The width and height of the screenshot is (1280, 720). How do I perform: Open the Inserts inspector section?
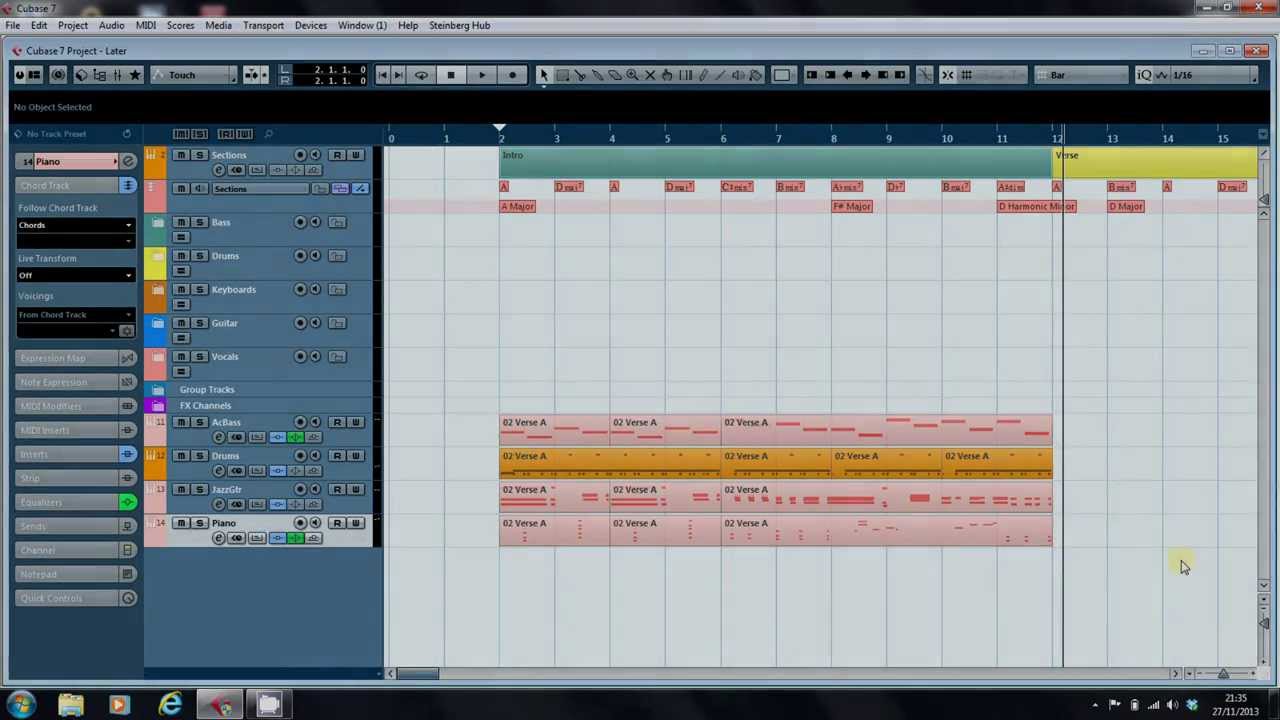[68, 454]
